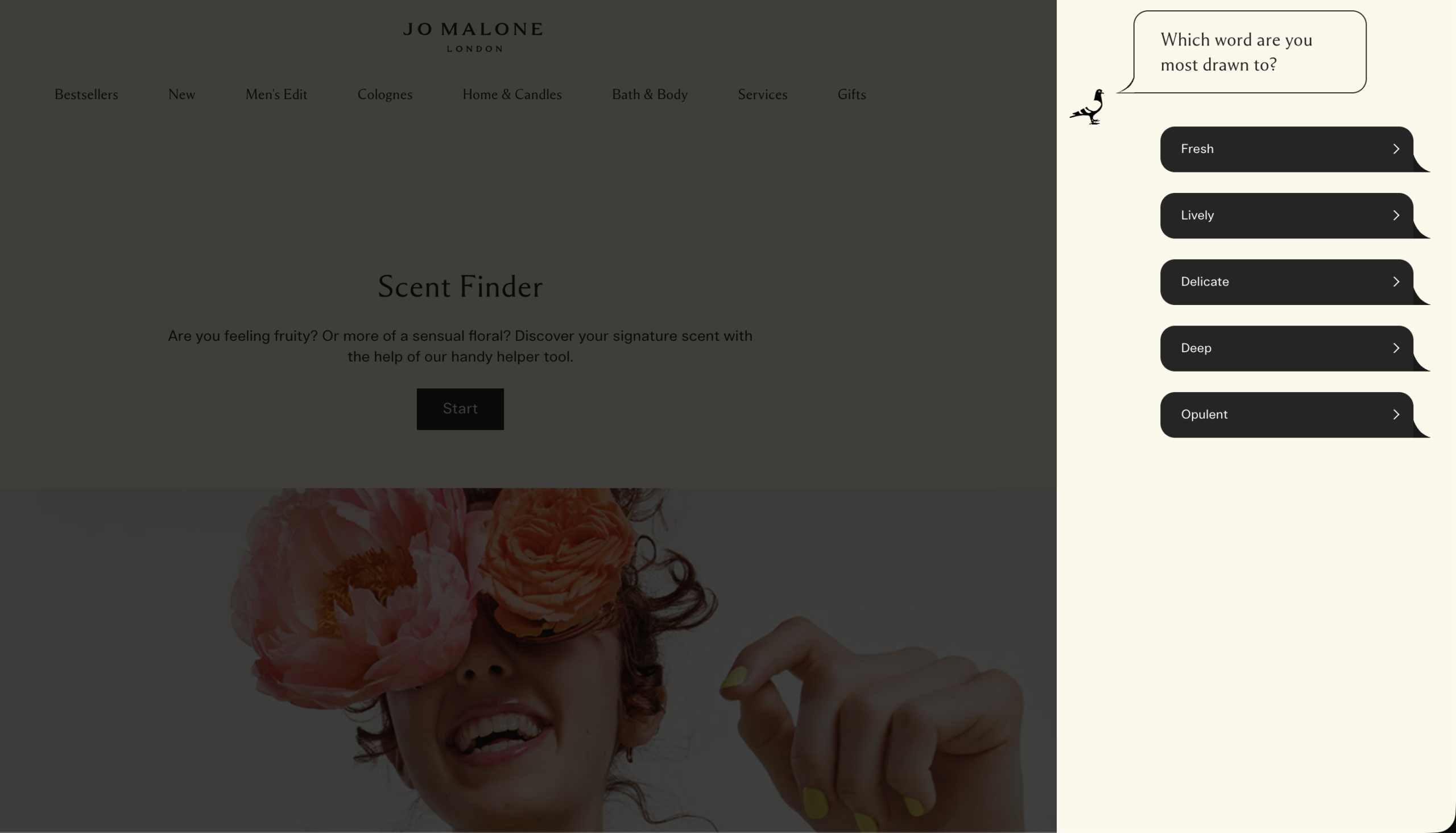Choose the Fresh answer option
Viewport: 1456px width, 833px height.
(x=1287, y=149)
